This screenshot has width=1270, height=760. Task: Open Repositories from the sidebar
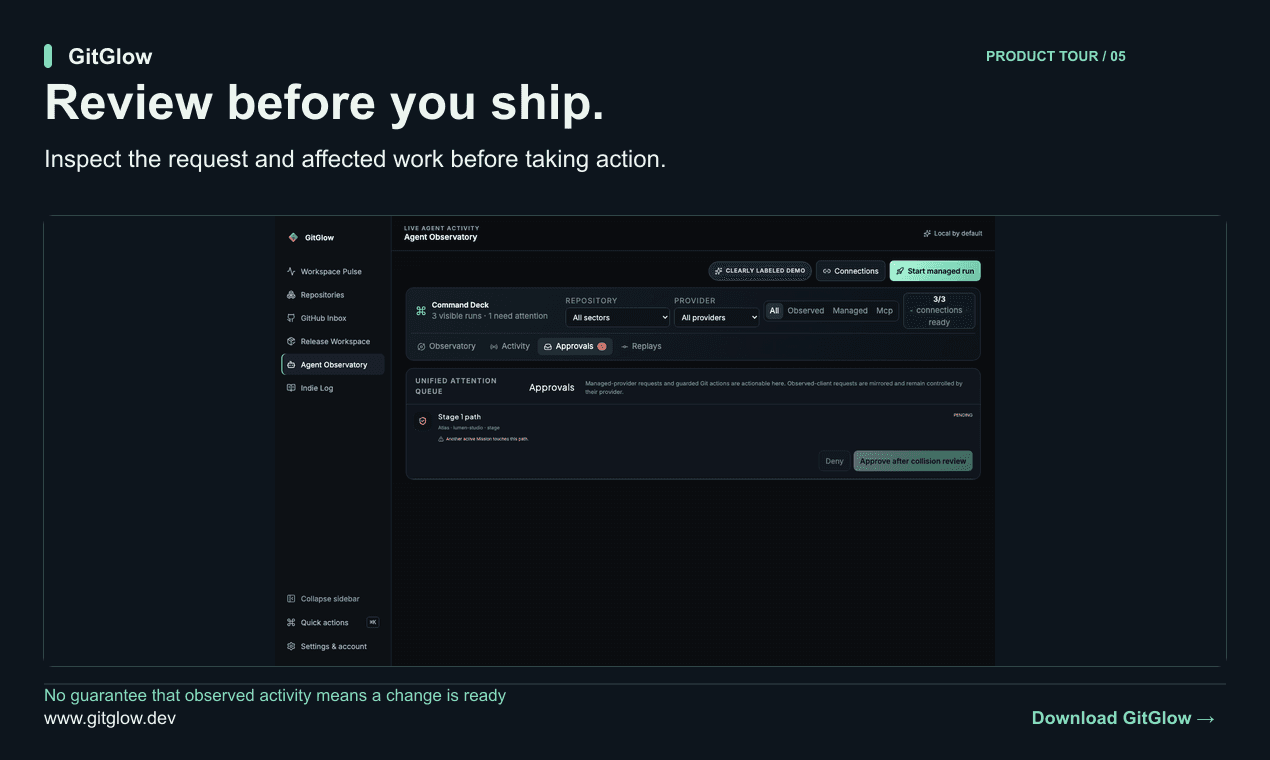pyautogui.click(x=333, y=295)
